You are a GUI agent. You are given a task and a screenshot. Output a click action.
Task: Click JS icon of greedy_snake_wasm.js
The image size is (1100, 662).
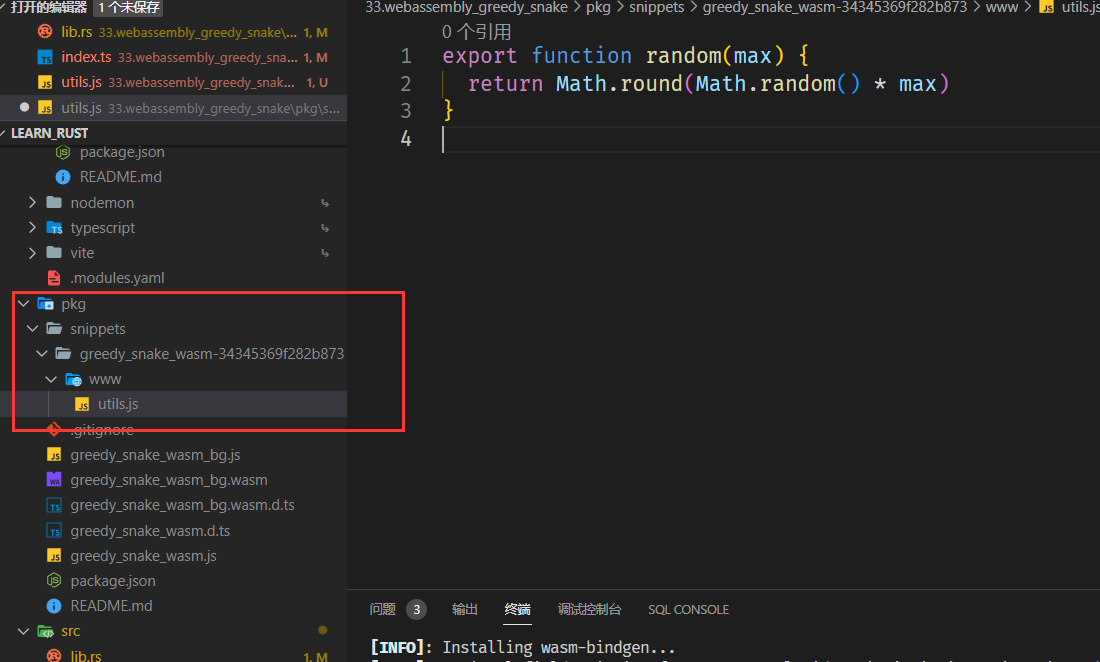(54, 556)
